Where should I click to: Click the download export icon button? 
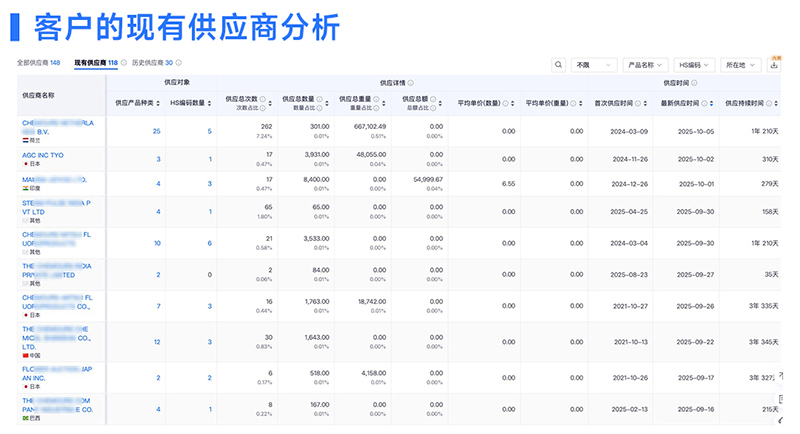click(774, 65)
